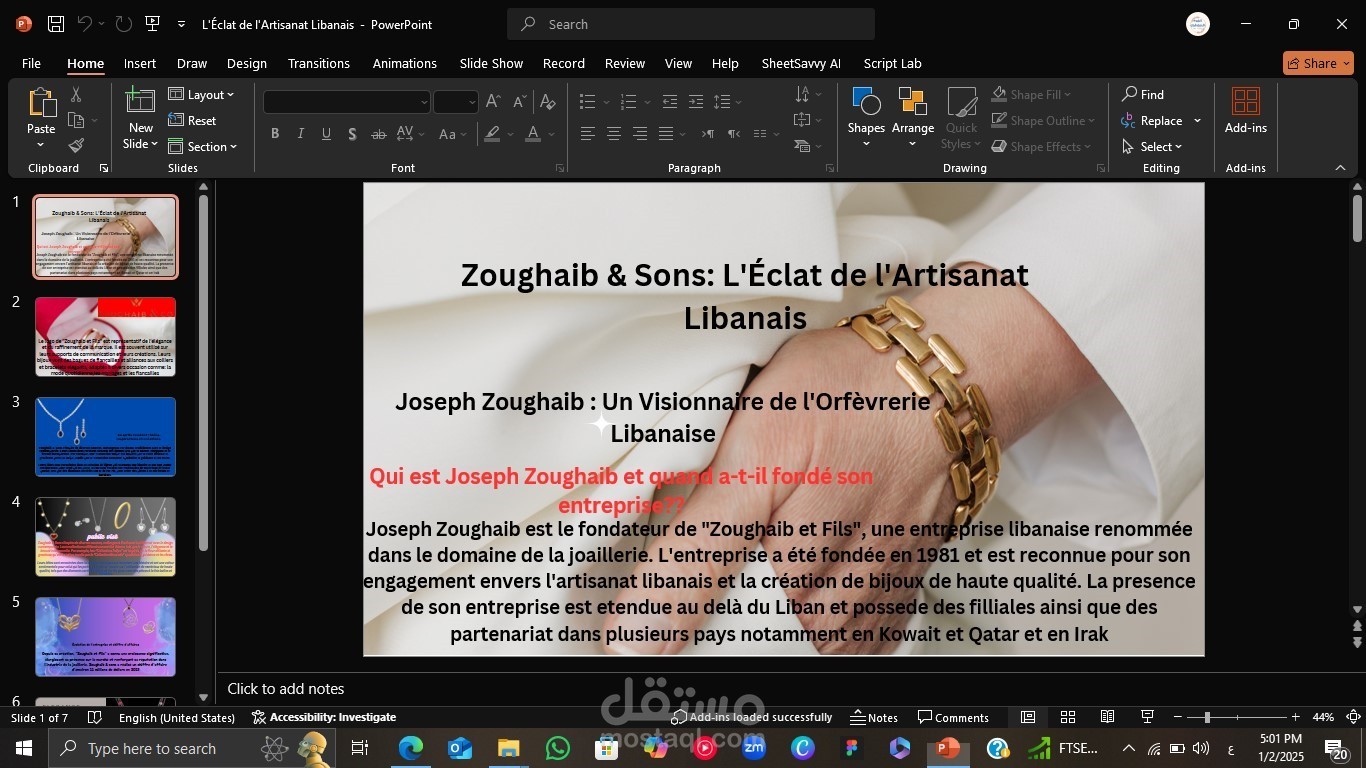Viewport: 1366px width, 768px height.
Task: Switch to the SheetSavvy AI tab
Action: pyautogui.click(x=801, y=63)
